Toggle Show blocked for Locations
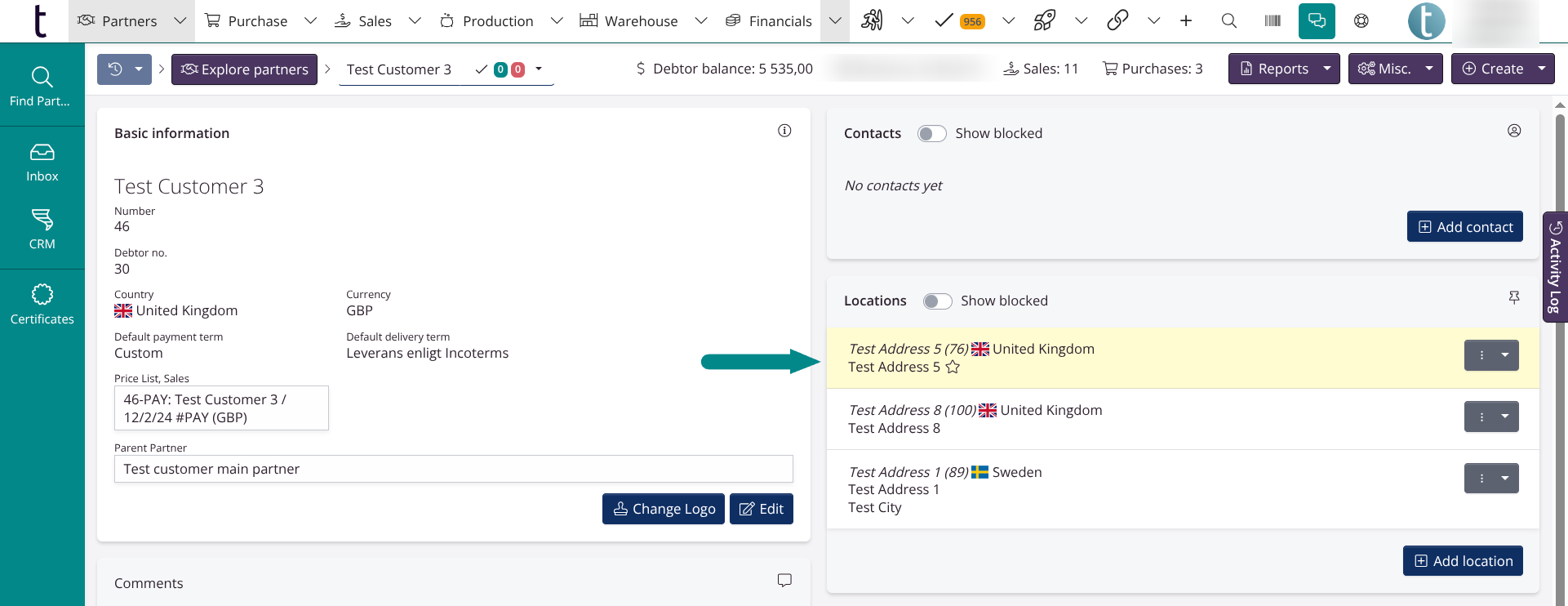The image size is (1568, 606). [x=937, y=301]
